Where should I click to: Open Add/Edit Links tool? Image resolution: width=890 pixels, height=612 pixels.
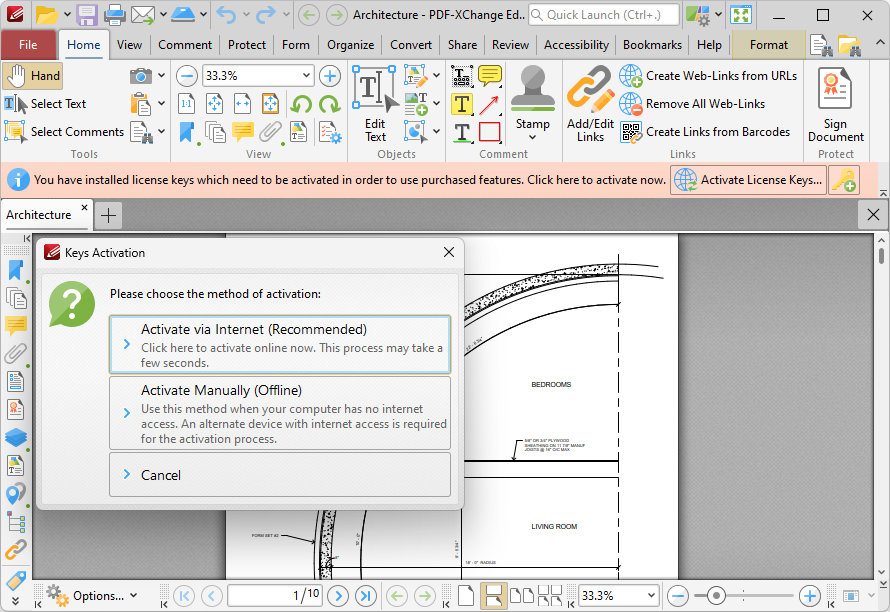[590, 104]
